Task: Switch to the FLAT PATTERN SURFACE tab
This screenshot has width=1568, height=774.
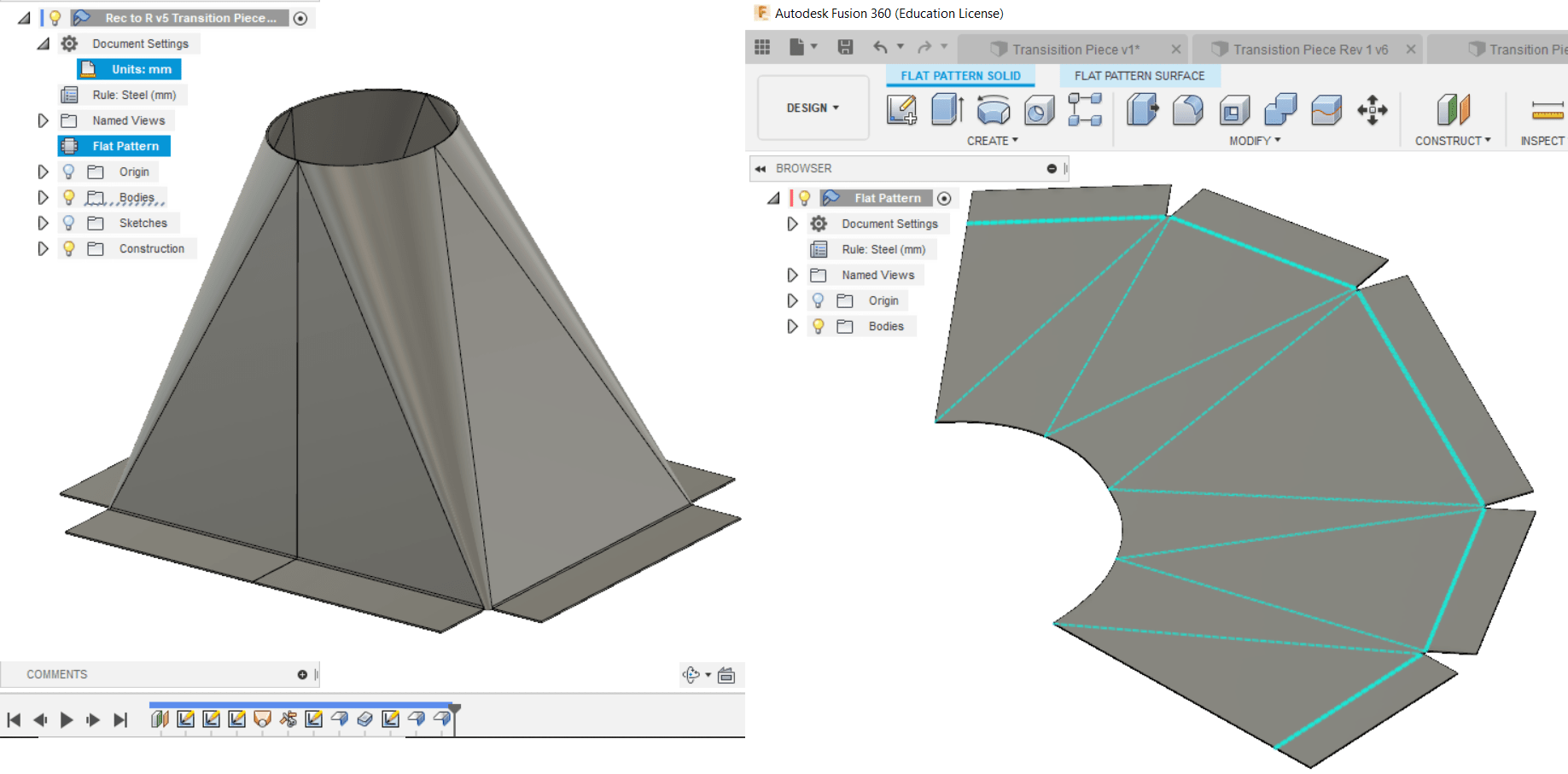Action: (1139, 76)
